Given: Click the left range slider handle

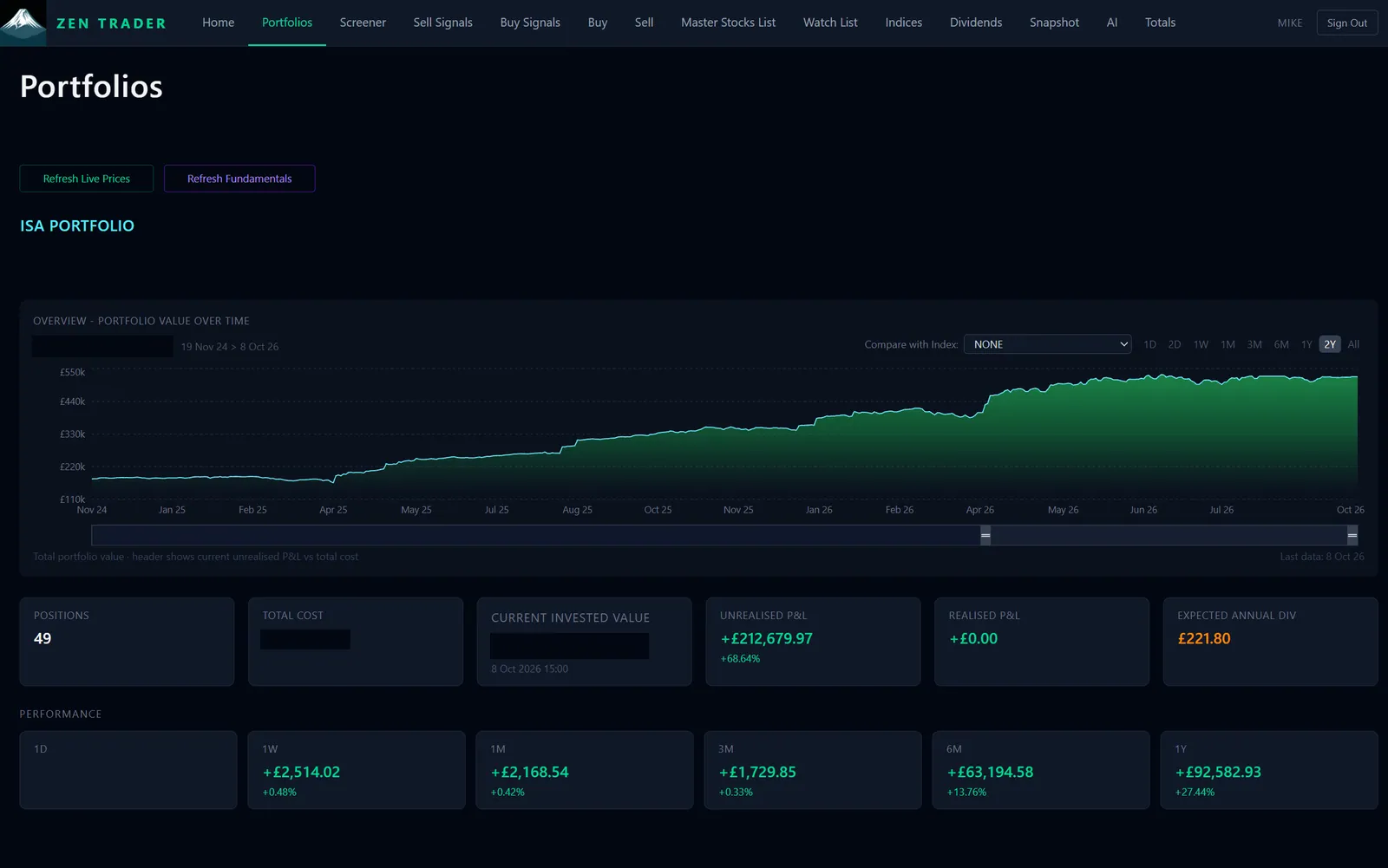Looking at the screenshot, I should (x=985, y=535).
